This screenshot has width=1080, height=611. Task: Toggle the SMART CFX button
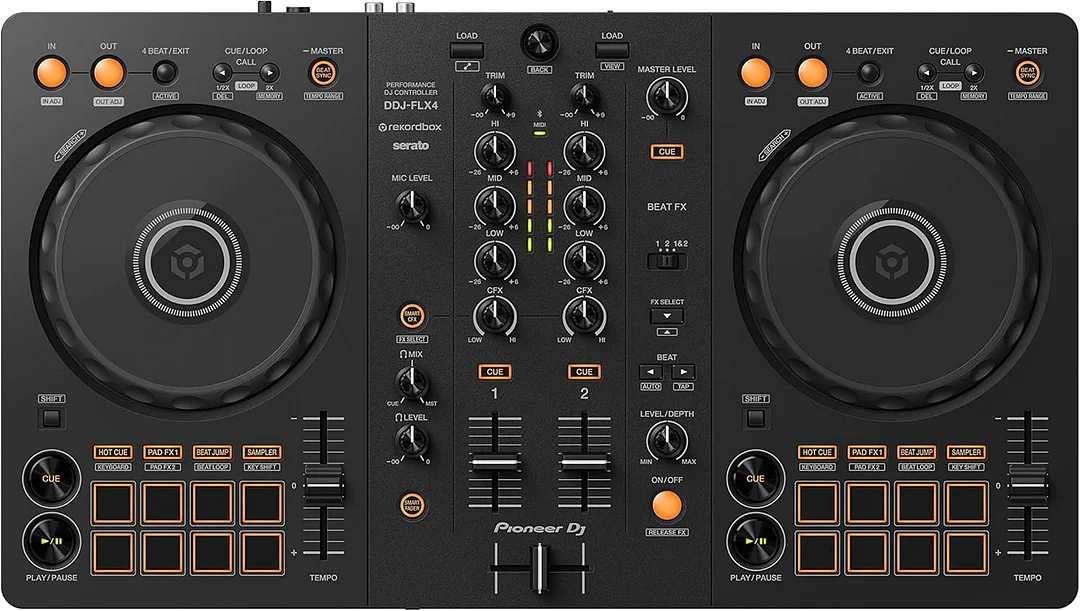[412, 316]
